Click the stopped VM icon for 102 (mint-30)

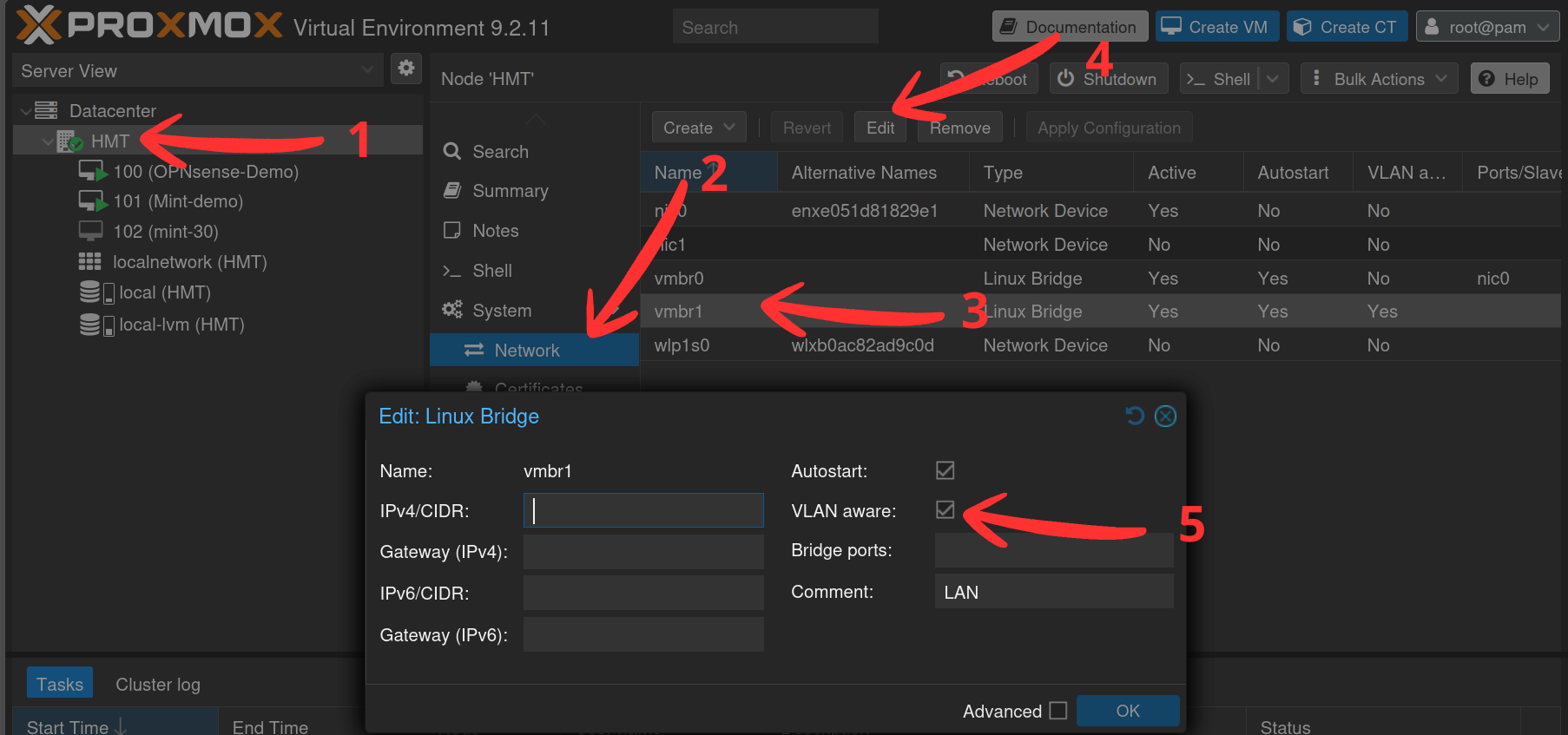(91, 231)
